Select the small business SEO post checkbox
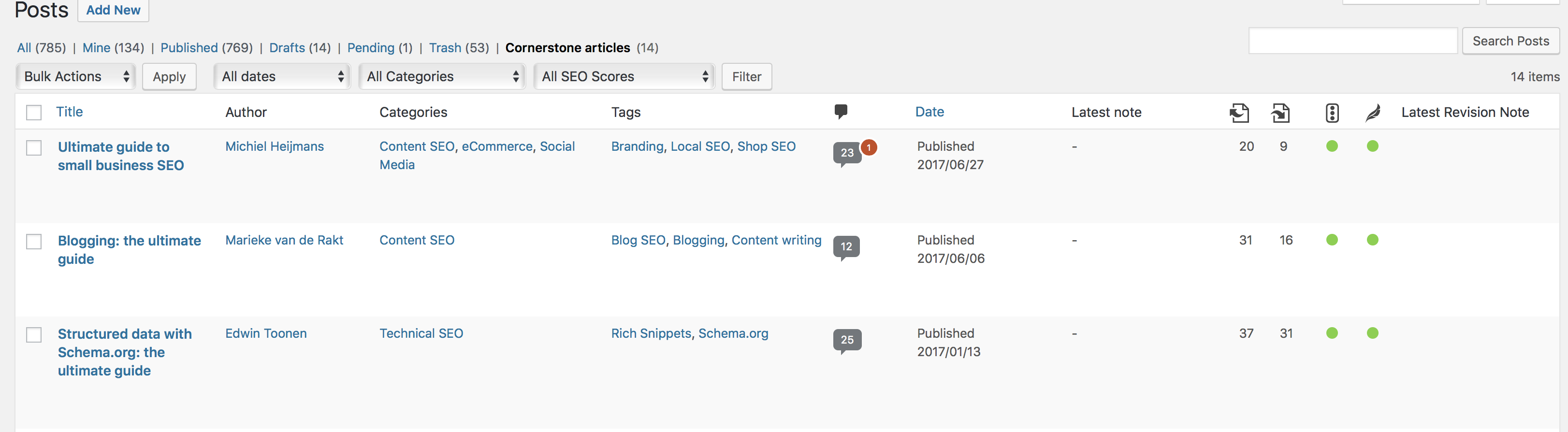 coord(34,148)
